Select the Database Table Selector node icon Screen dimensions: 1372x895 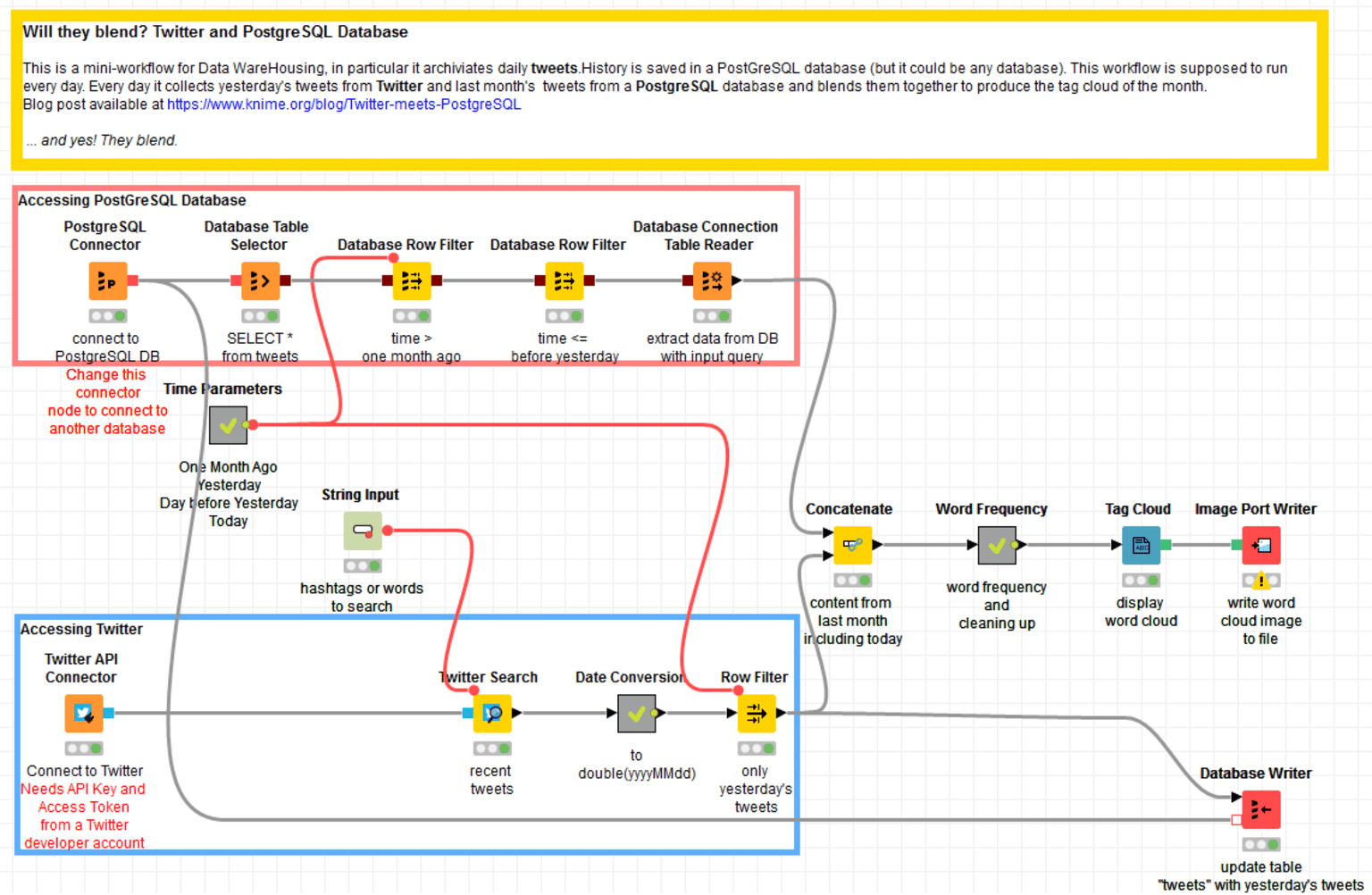pyautogui.click(x=260, y=281)
